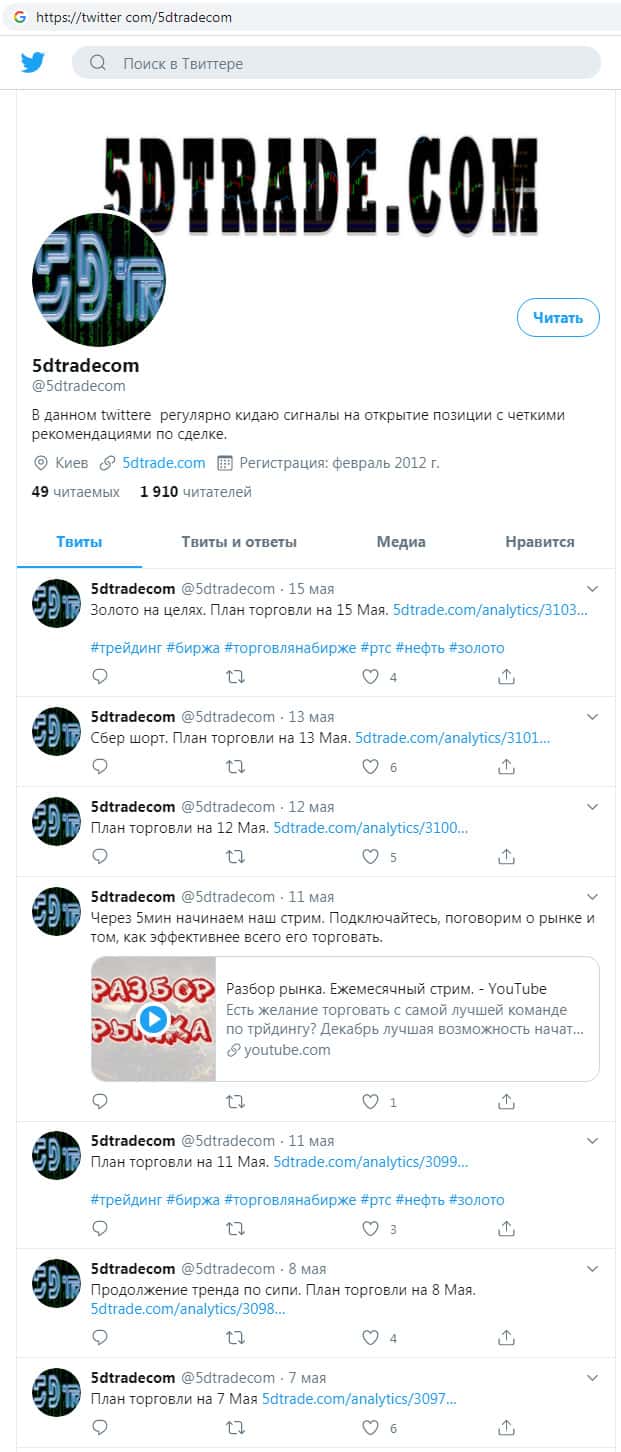Share the 15 мая gold tweet
Screen dimensions: 621x1452
[x=507, y=677]
